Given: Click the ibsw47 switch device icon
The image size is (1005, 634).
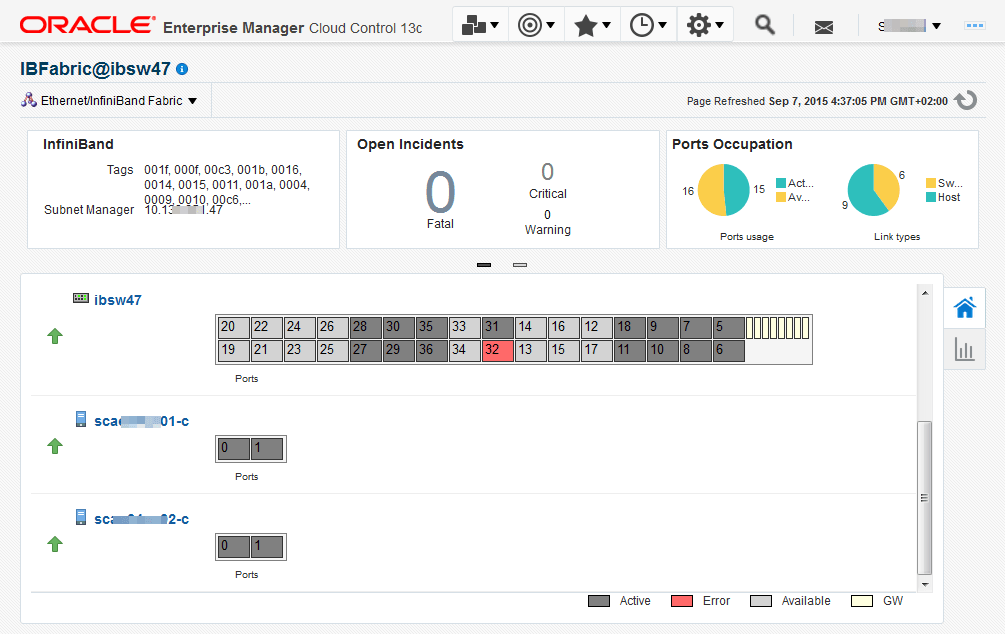Looking at the screenshot, I should point(81,298).
